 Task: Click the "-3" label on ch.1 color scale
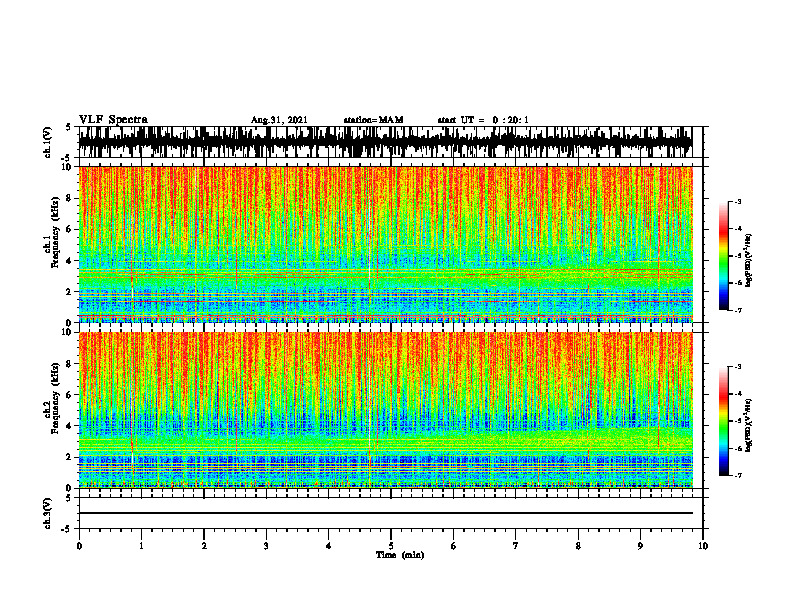(x=738, y=201)
